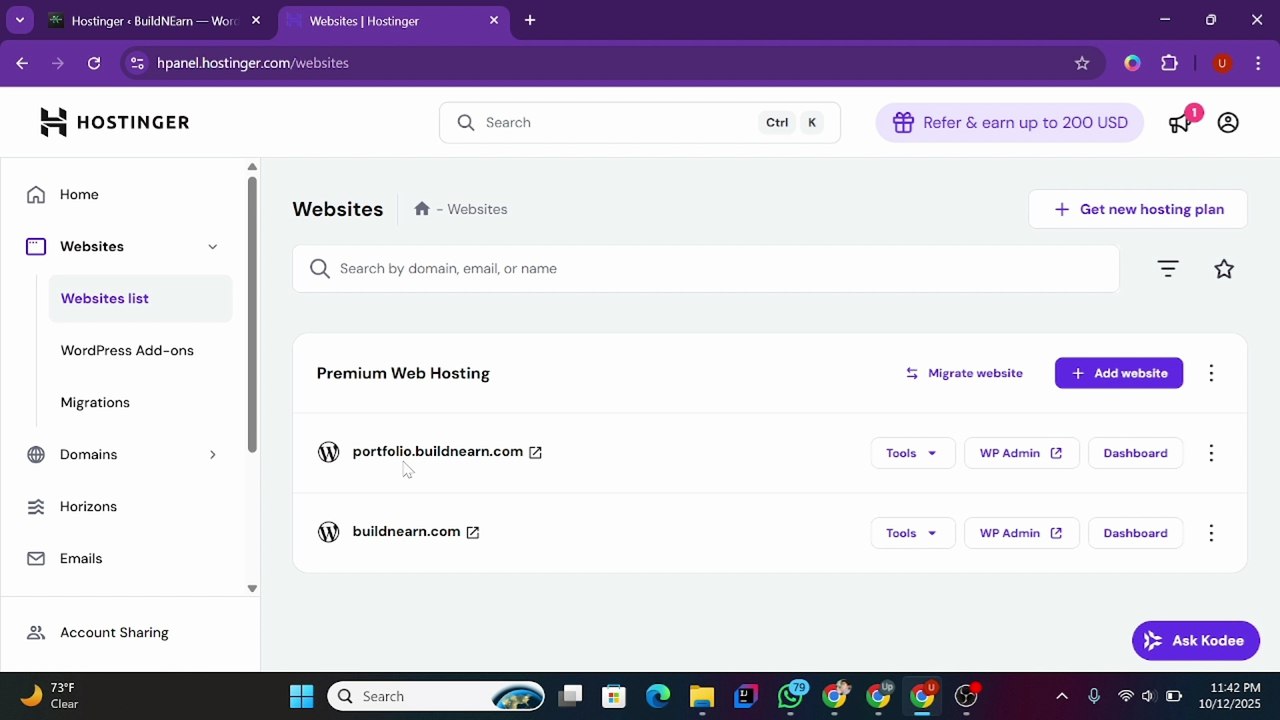1280x720 pixels.
Task: Focus the Search by domain, email, or name field
Action: click(706, 269)
